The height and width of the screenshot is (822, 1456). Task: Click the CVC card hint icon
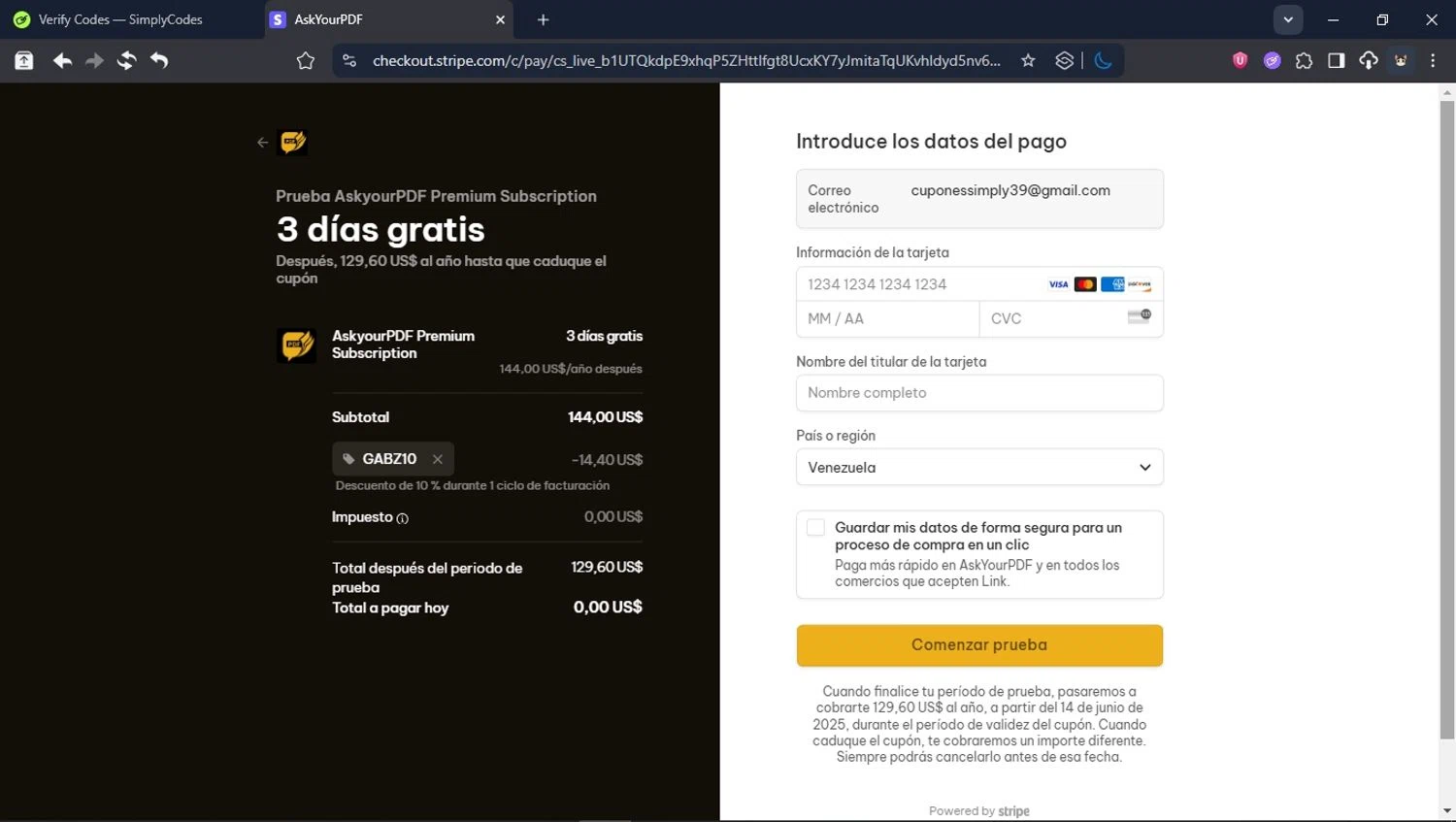tap(1140, 316)
